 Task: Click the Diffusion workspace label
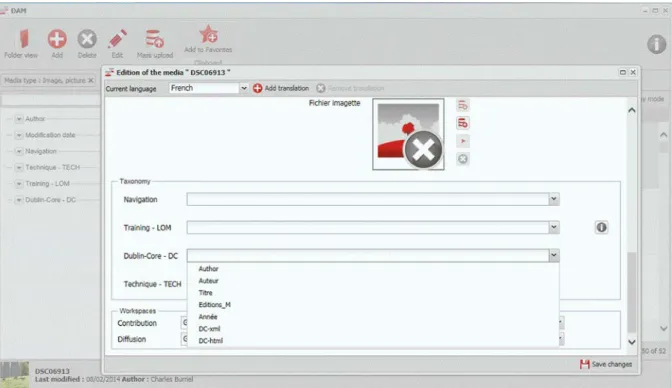(132, 339)
